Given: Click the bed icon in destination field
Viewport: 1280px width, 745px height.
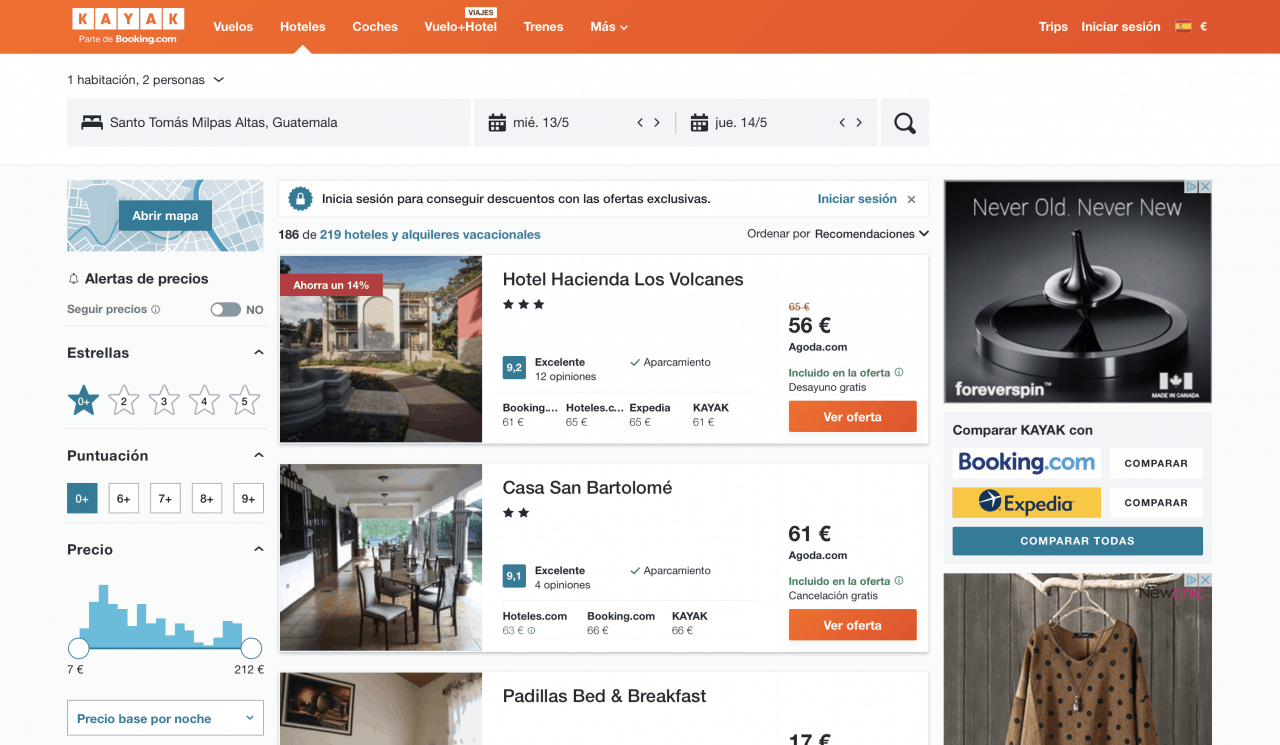Looking at the screenshot, I should [92, 123].
